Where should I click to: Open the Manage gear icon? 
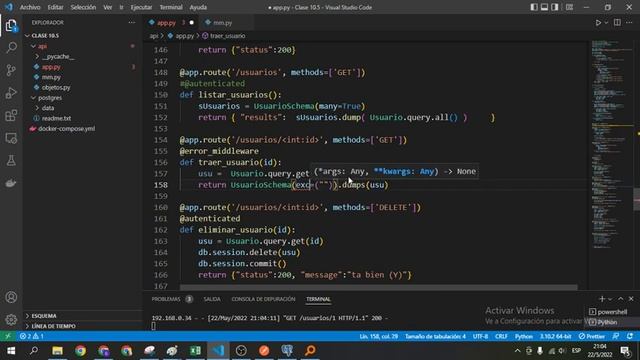(11, 319)
